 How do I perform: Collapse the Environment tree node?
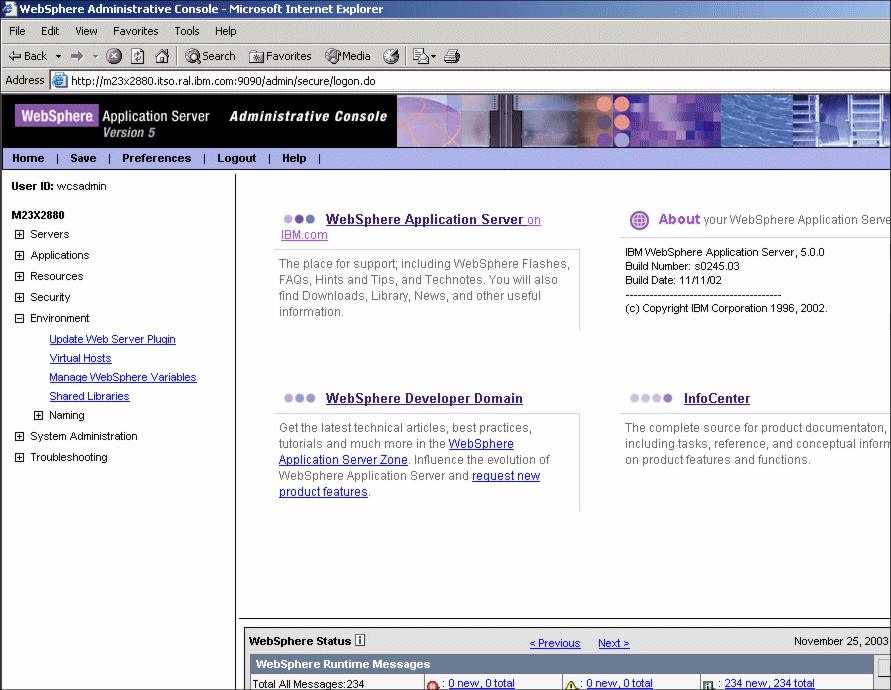(19, 318)
